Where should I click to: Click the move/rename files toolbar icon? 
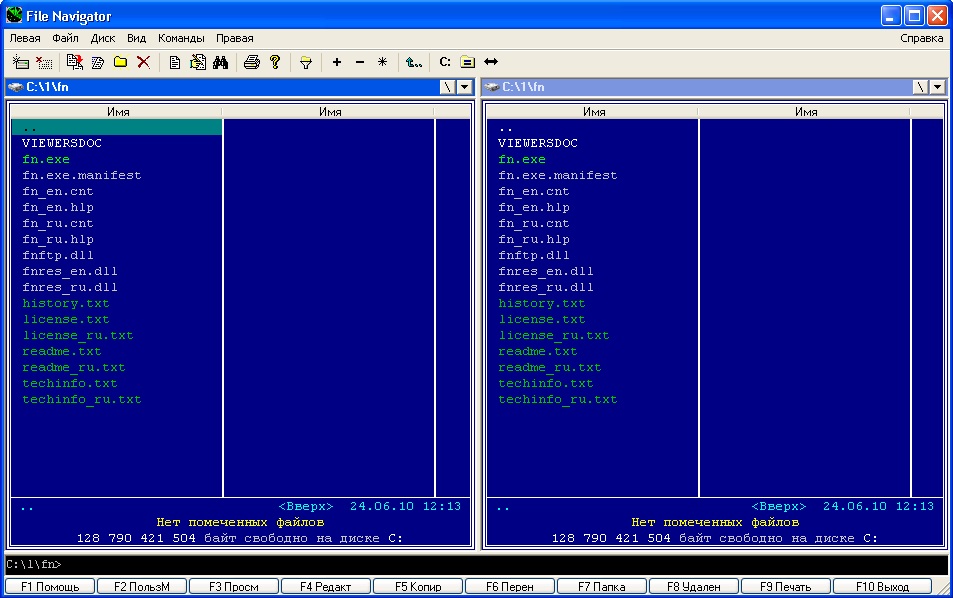(x=98, y=62)
